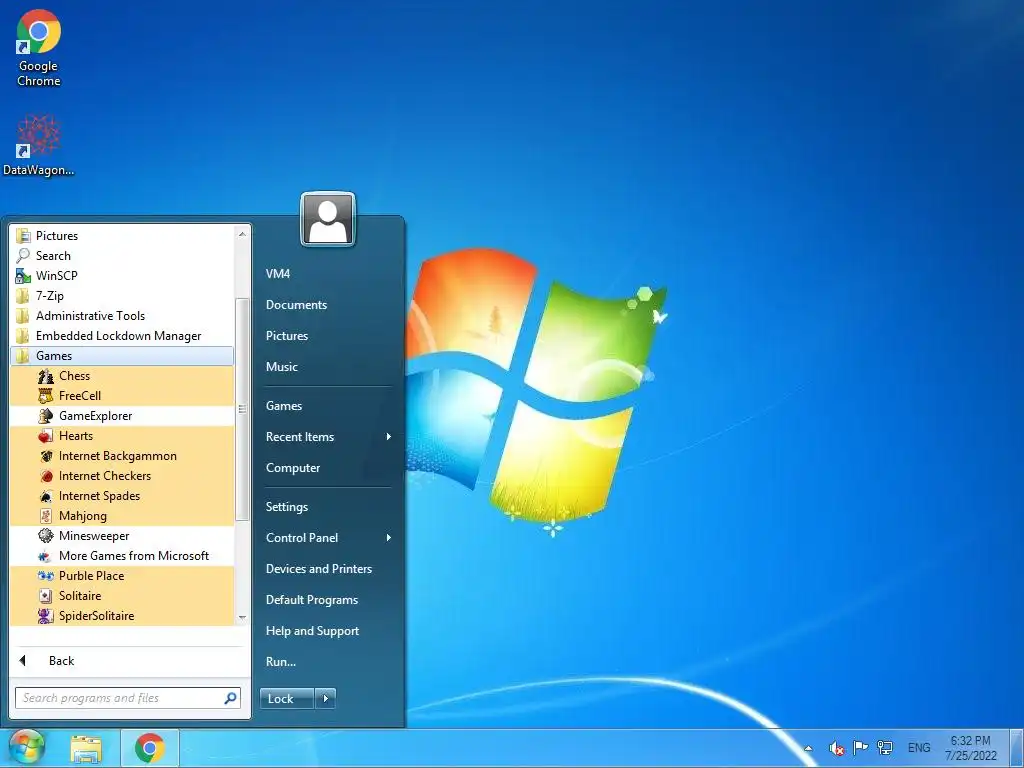Viewport: 1024px width, 768px height.
Task: Click the user account picture
Action: tap(328, 219)
